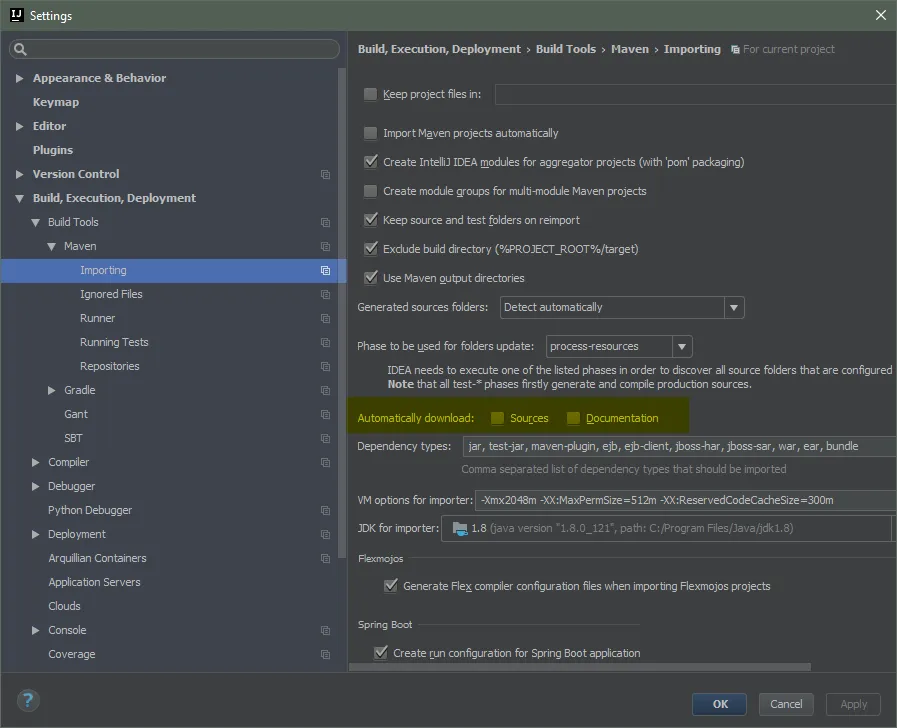This screenshot has width=897, height=728.
Task: Open help with the question mark icon
Action: pos(28,701)
